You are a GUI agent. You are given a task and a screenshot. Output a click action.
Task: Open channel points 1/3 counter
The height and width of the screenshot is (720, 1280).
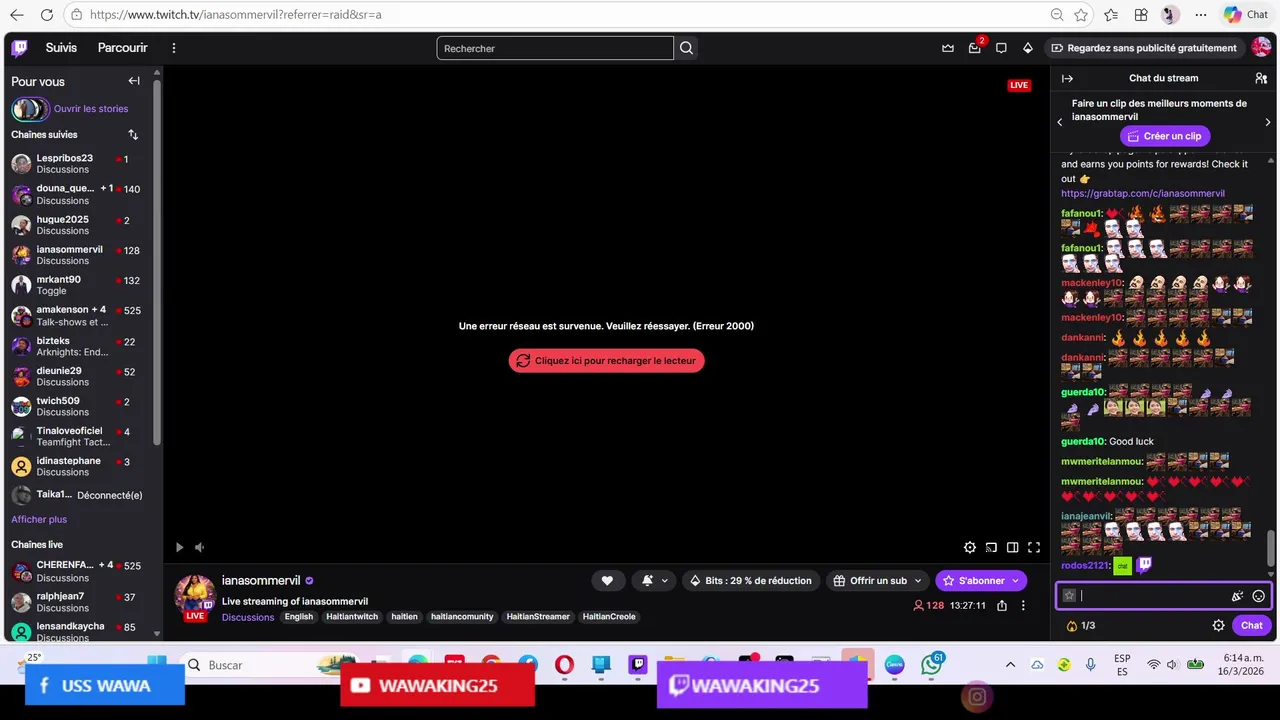(1080, 625)
